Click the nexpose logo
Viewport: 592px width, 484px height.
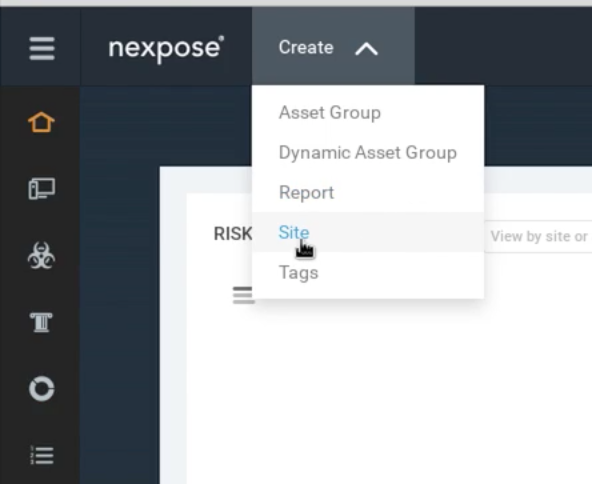pos(166,49)
